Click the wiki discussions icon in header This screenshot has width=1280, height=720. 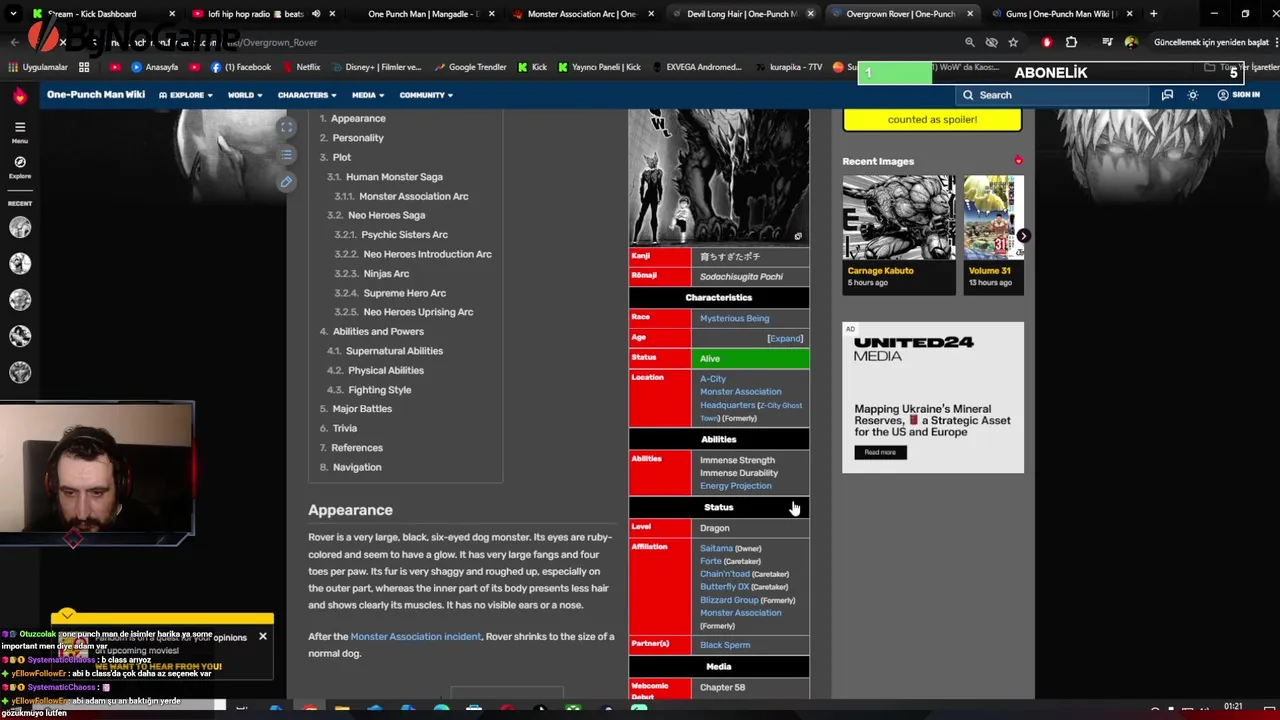tap(1167, 95)
